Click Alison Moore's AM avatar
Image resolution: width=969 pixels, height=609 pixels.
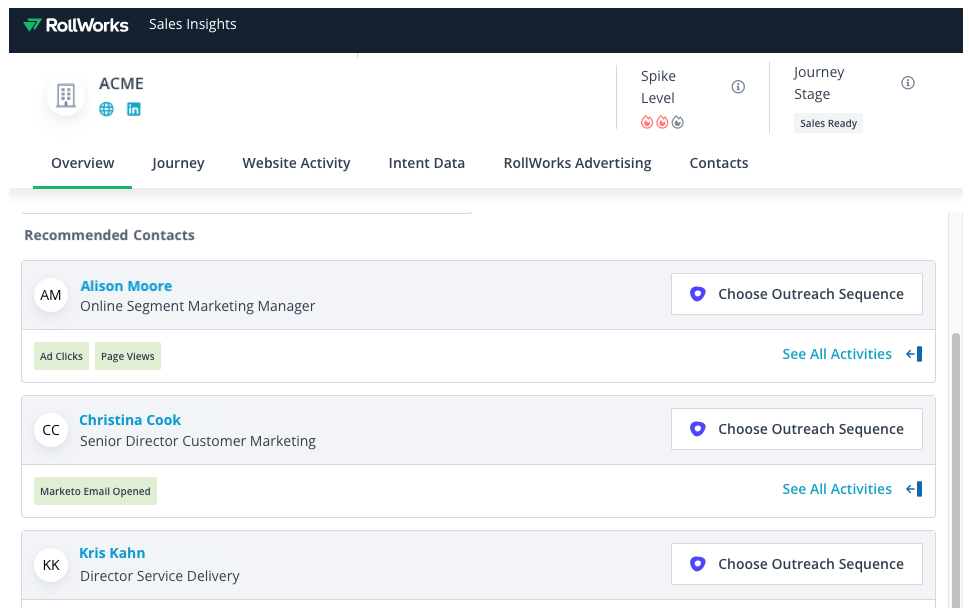click(x=51, y=295)
